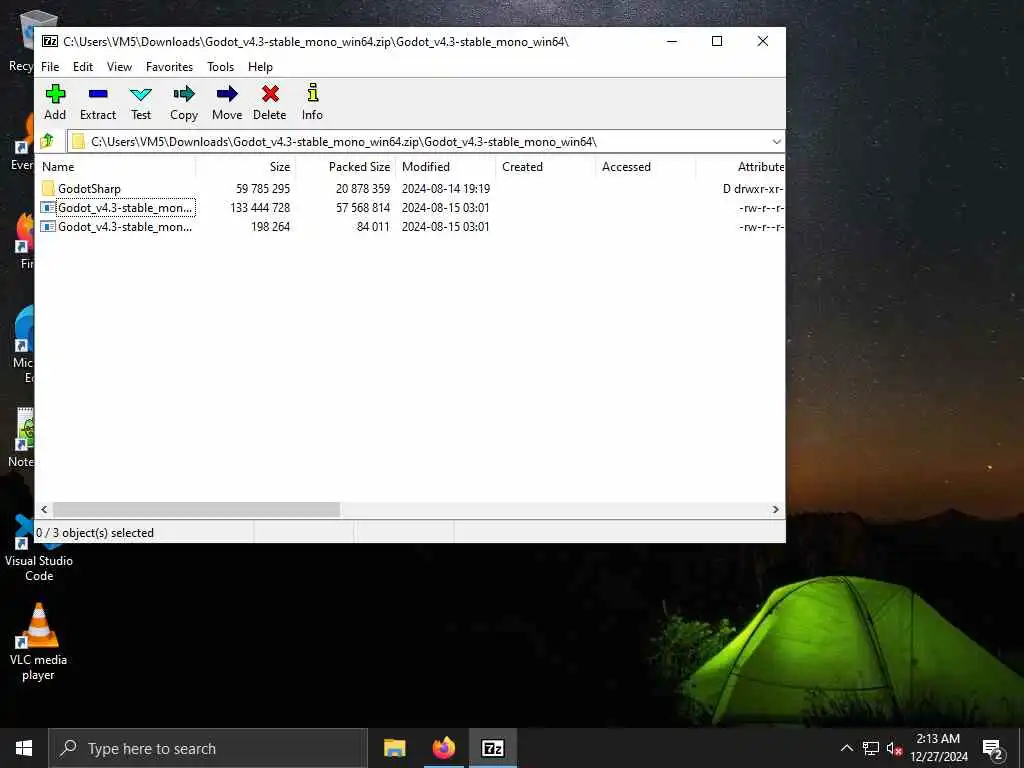Sort by the Name column header
The image size is (1024, 768).
[116, 167]
